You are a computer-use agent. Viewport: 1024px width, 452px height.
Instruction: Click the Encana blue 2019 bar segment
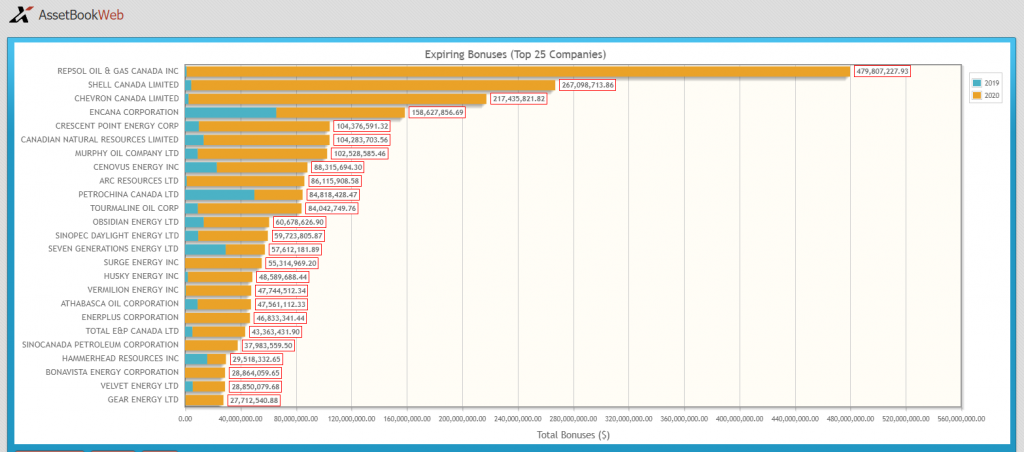pyautogui.click(x=231, y=112)
